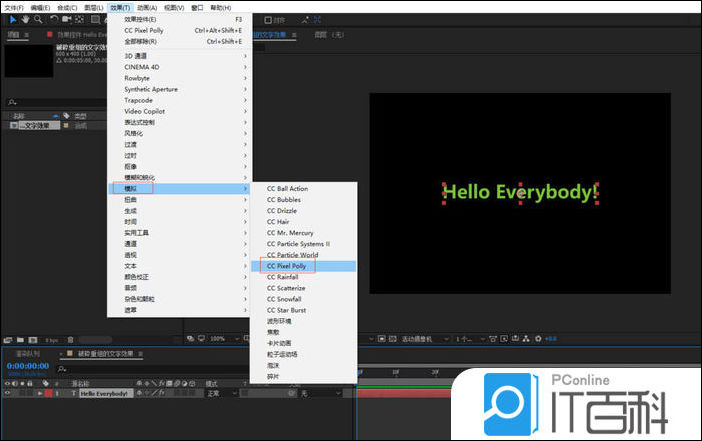Toggle visibility eye of Hello Everybody layer

click(9, 394)
